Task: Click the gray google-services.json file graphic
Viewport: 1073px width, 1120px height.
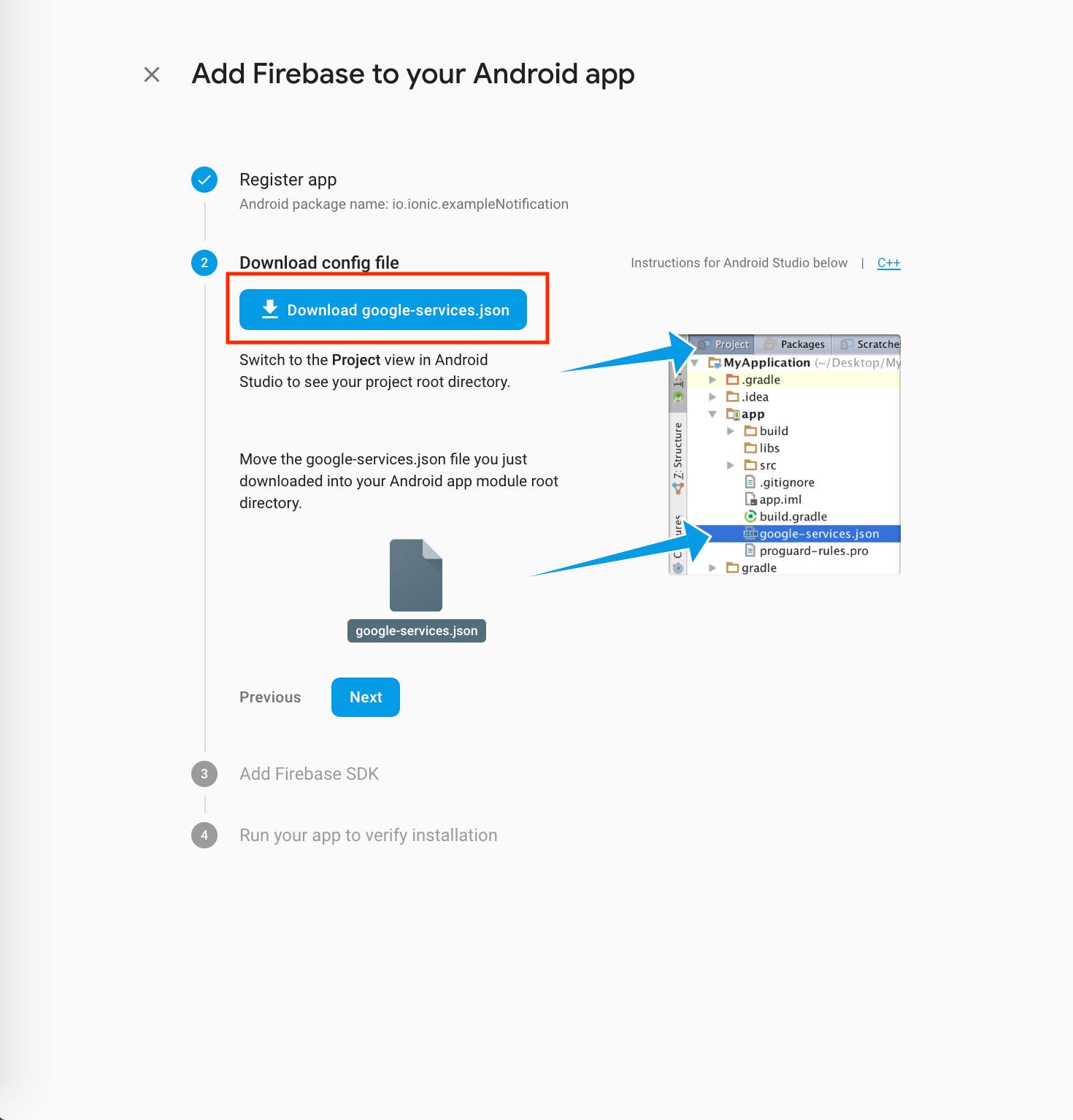Action: point(416,575)
